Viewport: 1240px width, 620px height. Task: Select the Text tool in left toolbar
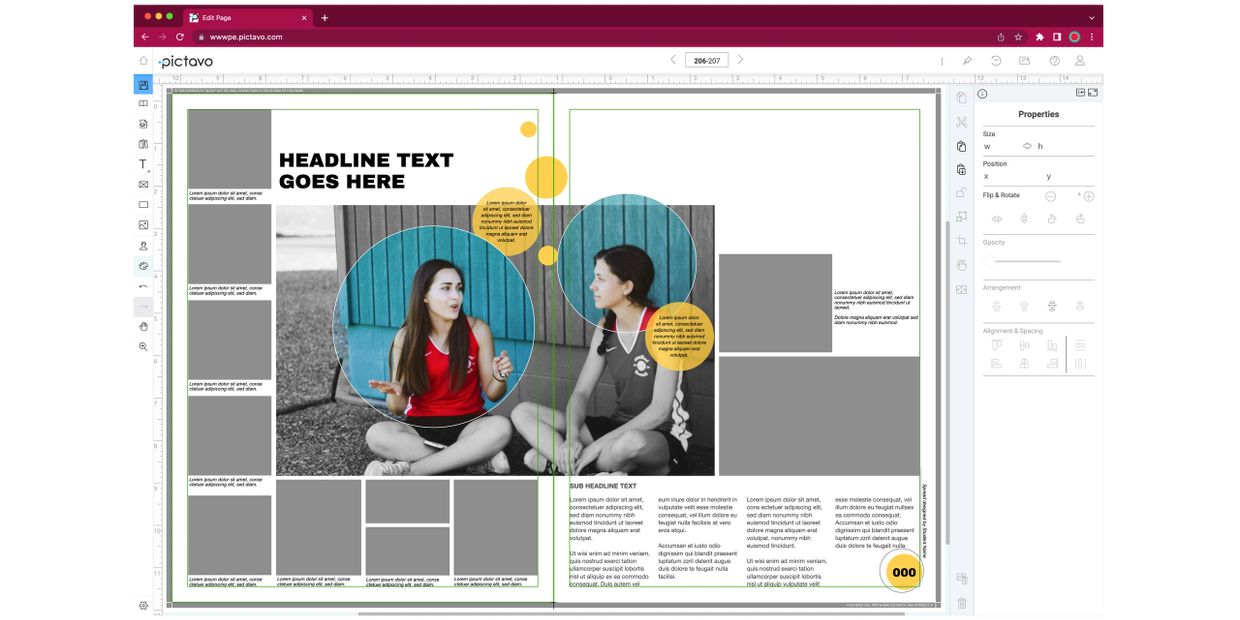pos(143,164)
